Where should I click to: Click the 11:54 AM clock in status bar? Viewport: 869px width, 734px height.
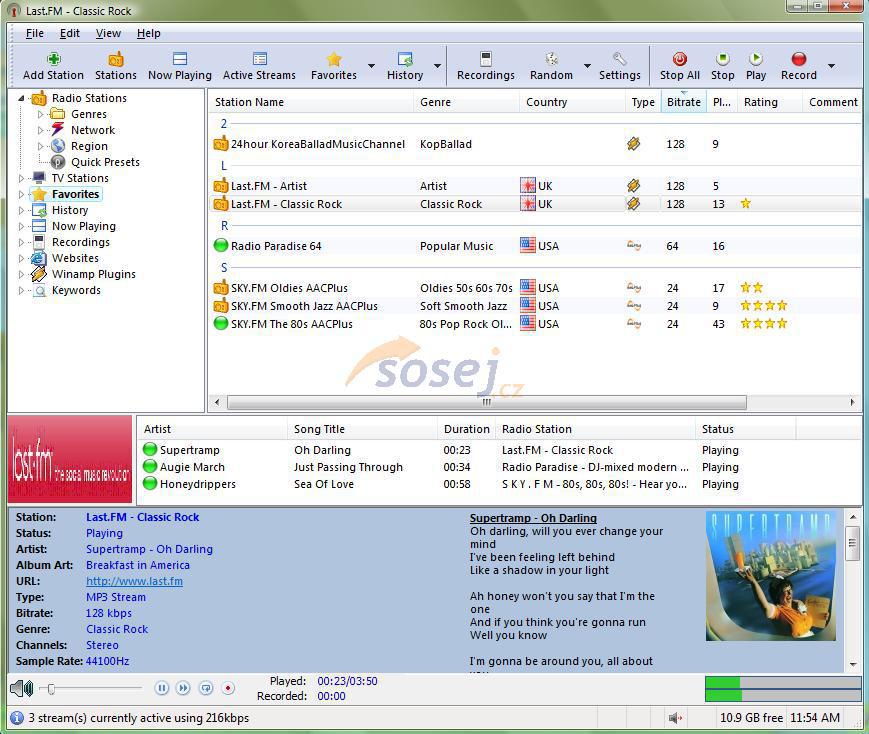tap(815, 718)
